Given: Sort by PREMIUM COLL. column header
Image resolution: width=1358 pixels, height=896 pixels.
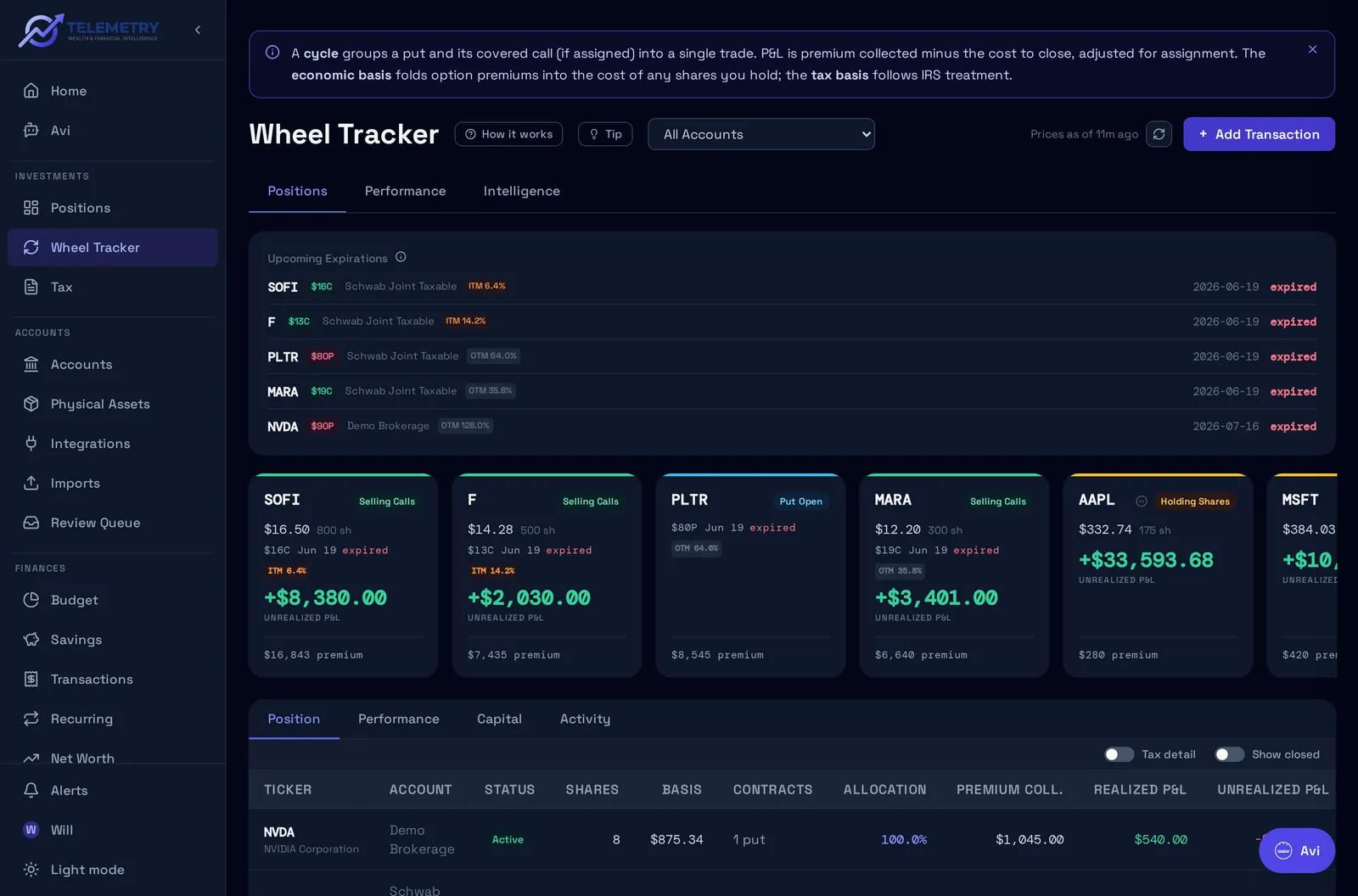Looking at the screenshot, I should click(x=1009, y=789).
